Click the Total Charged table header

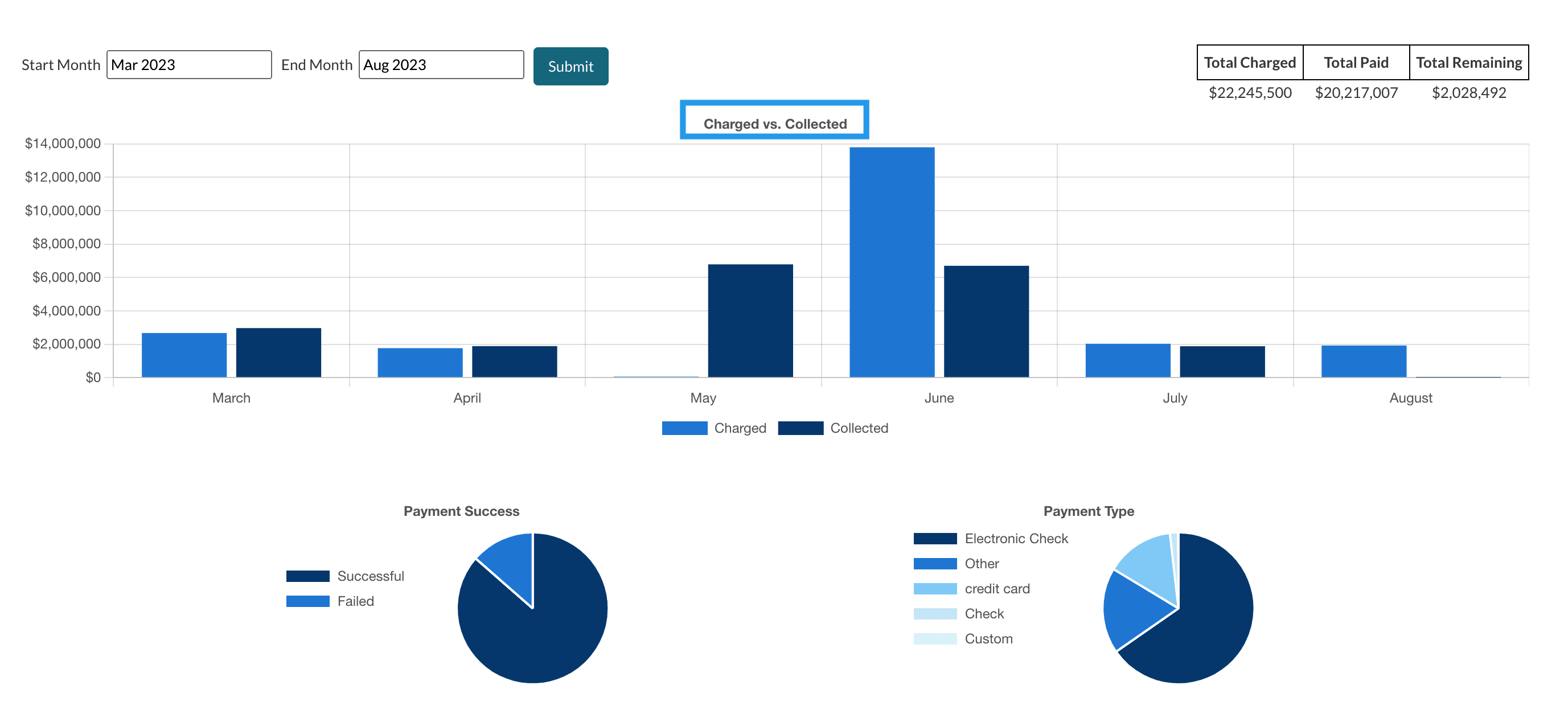pos(1250,63)
